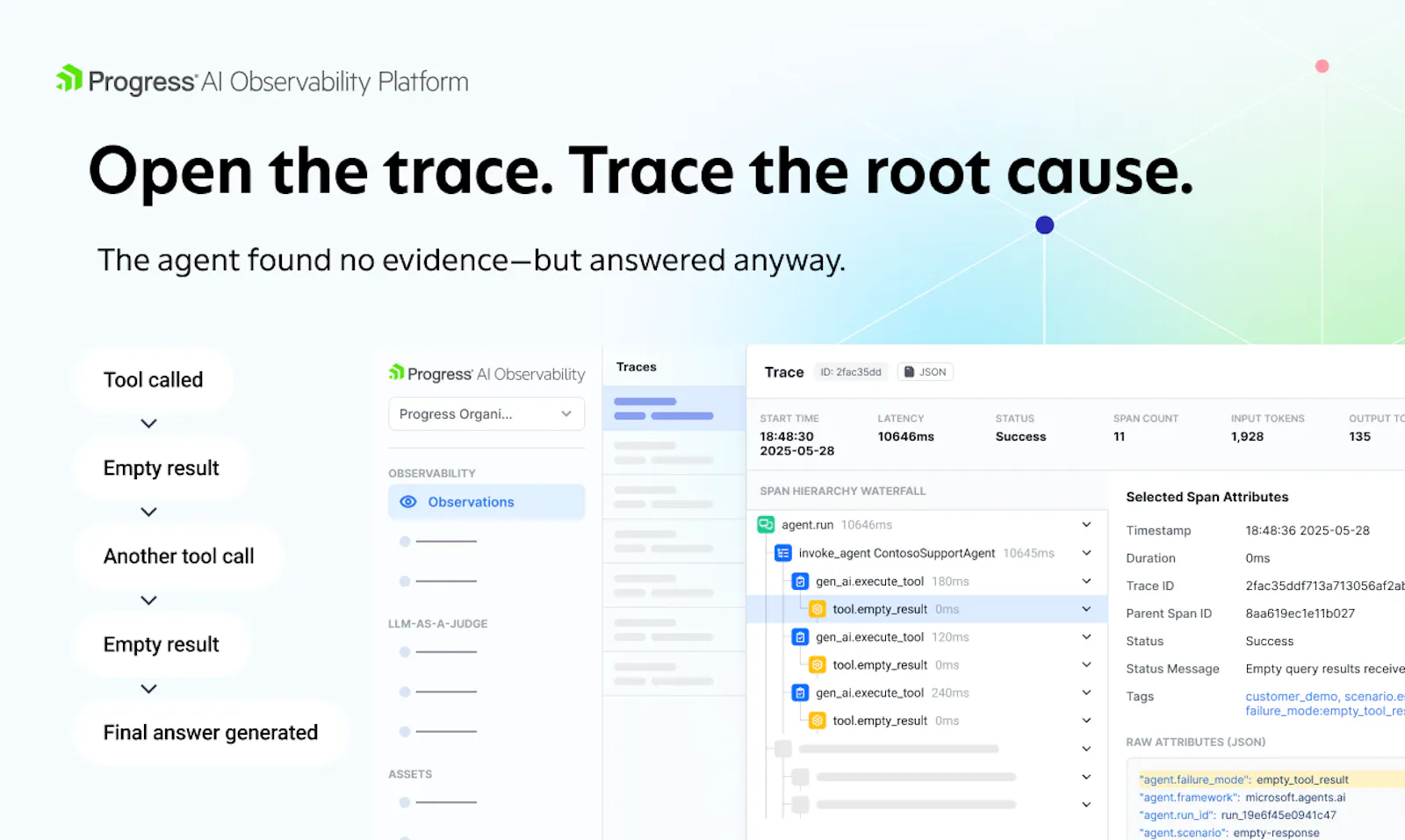Click the icon of the 240ms gen_ai.execute_tool span

[800, 693]
